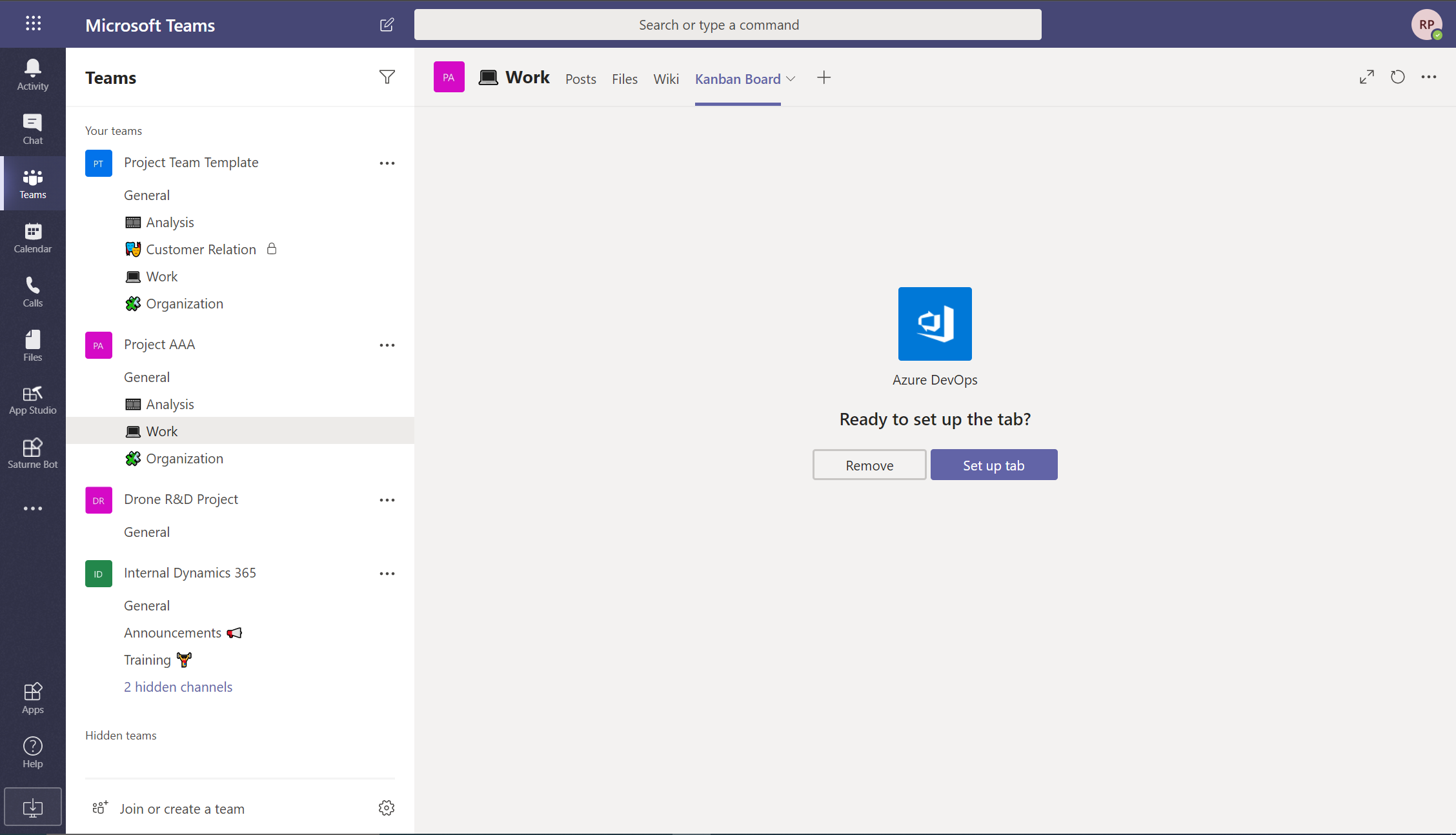Open more options for Project Team Template
Image resolution: width=1456 pixels, height=835 pixels.
point(387,163)
